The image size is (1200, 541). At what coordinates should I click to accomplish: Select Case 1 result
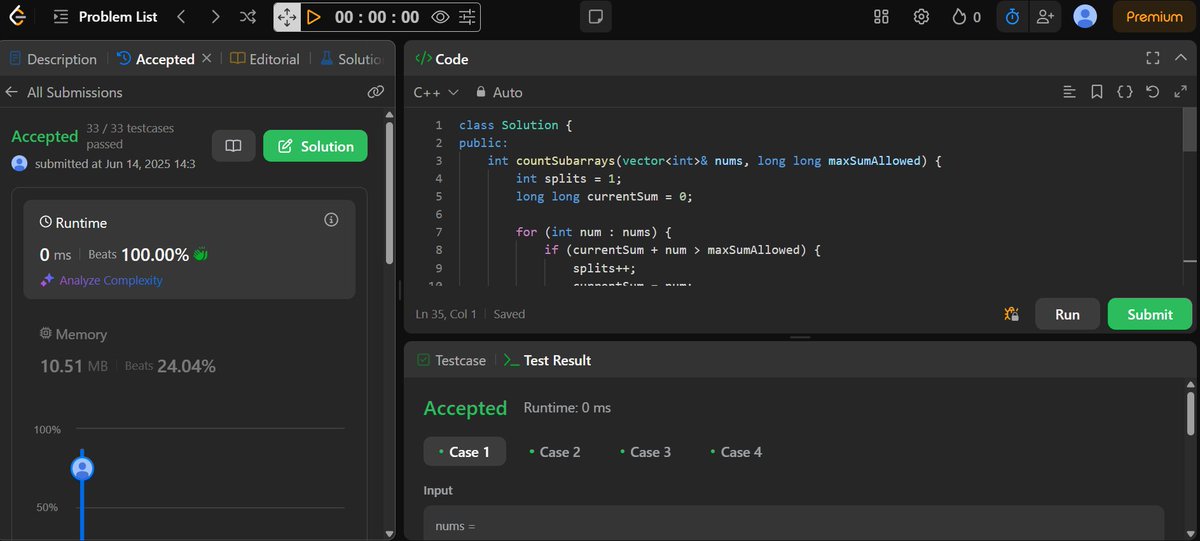coord(464,452)
